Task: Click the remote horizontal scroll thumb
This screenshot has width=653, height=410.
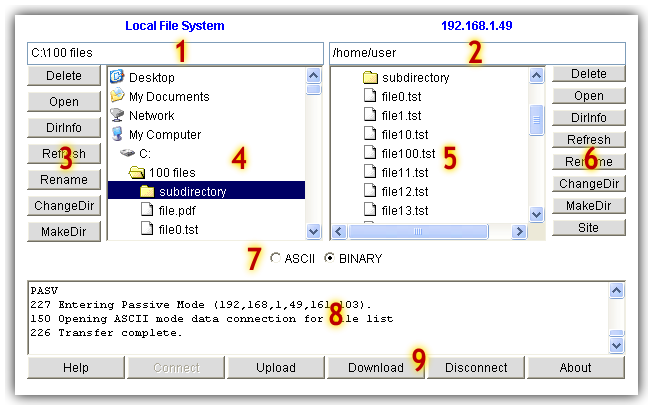Action: pos(418,231)
